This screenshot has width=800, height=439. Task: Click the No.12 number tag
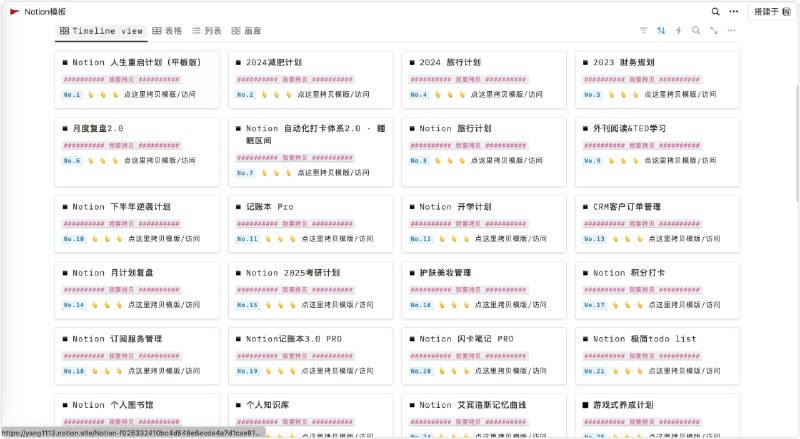coord(421,238)
